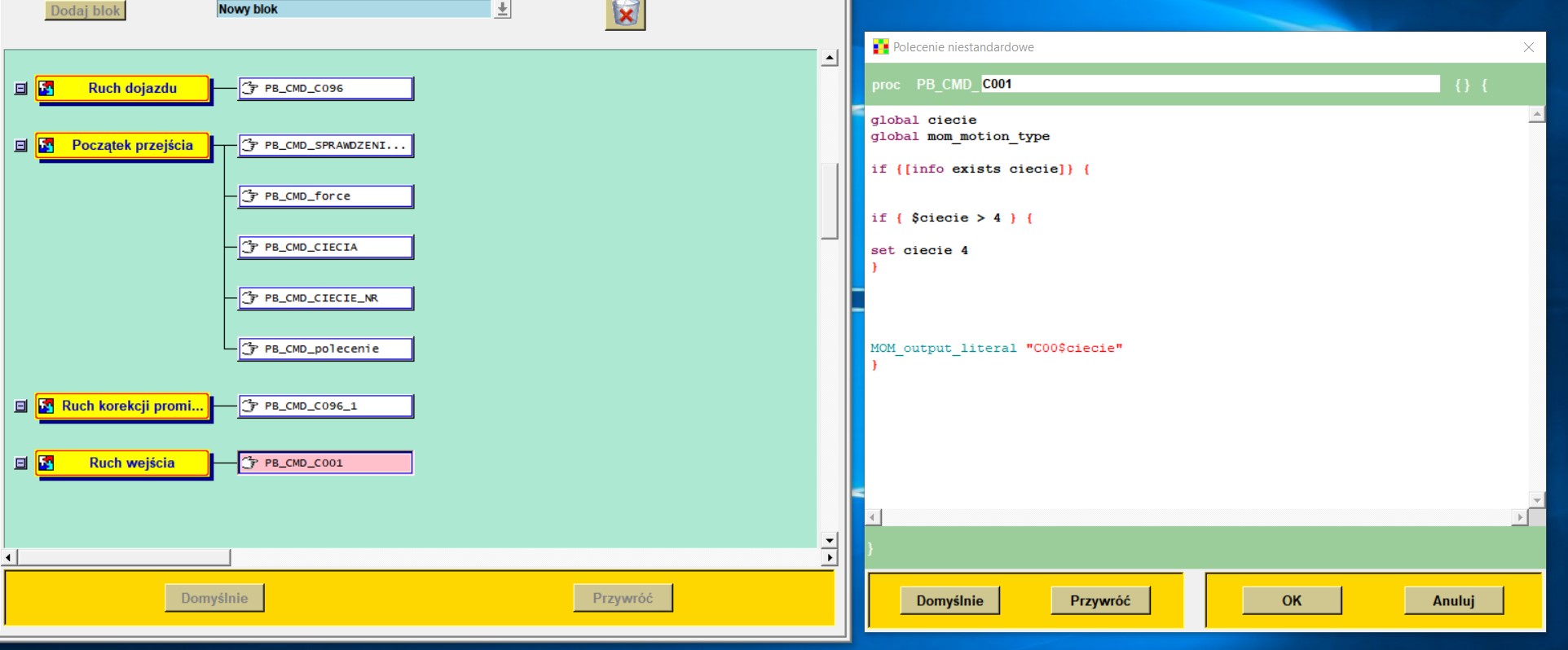Click the Początek przejścia event icon
The height and width of the screenshot is (650, 1568).
[x=47, y=145]
